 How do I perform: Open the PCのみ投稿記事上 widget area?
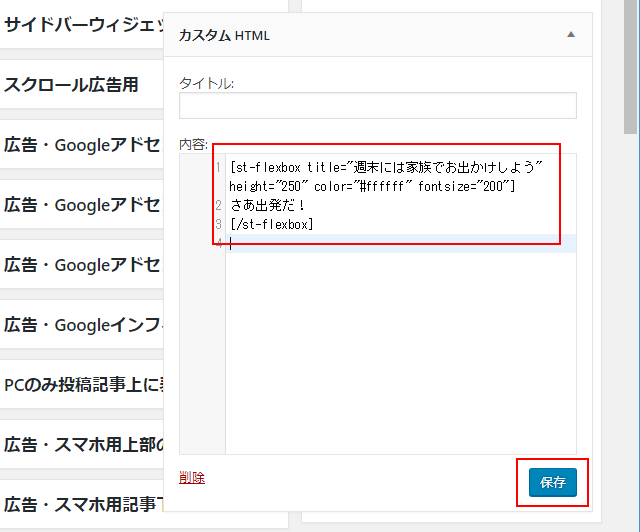click(82, 384)
